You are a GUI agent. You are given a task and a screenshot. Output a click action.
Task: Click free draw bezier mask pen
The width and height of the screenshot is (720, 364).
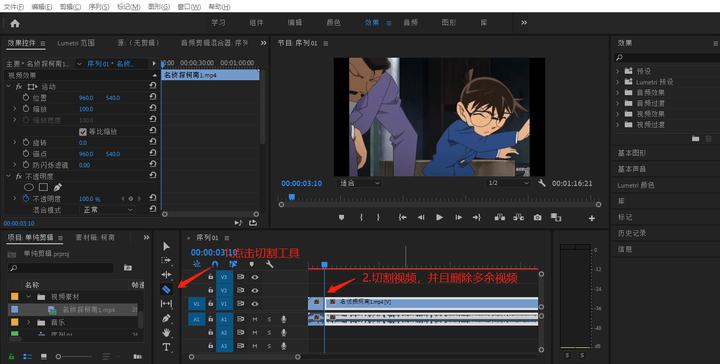(57, 187)
